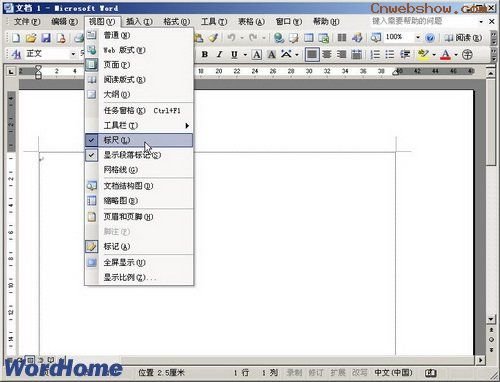Uncheck 显示段落标记 in View menu
Screen dimensions: 500x382
click(139, 155)
